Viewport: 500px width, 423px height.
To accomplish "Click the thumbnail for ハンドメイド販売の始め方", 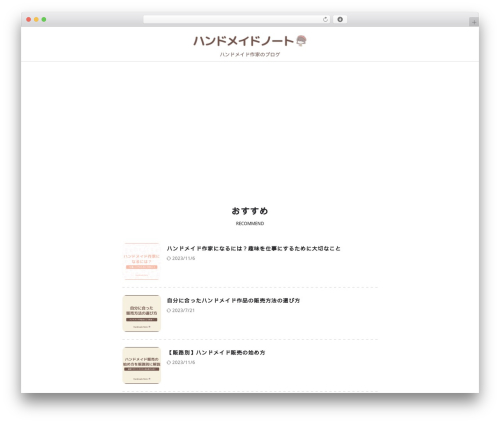I will [x=142, y=365].
